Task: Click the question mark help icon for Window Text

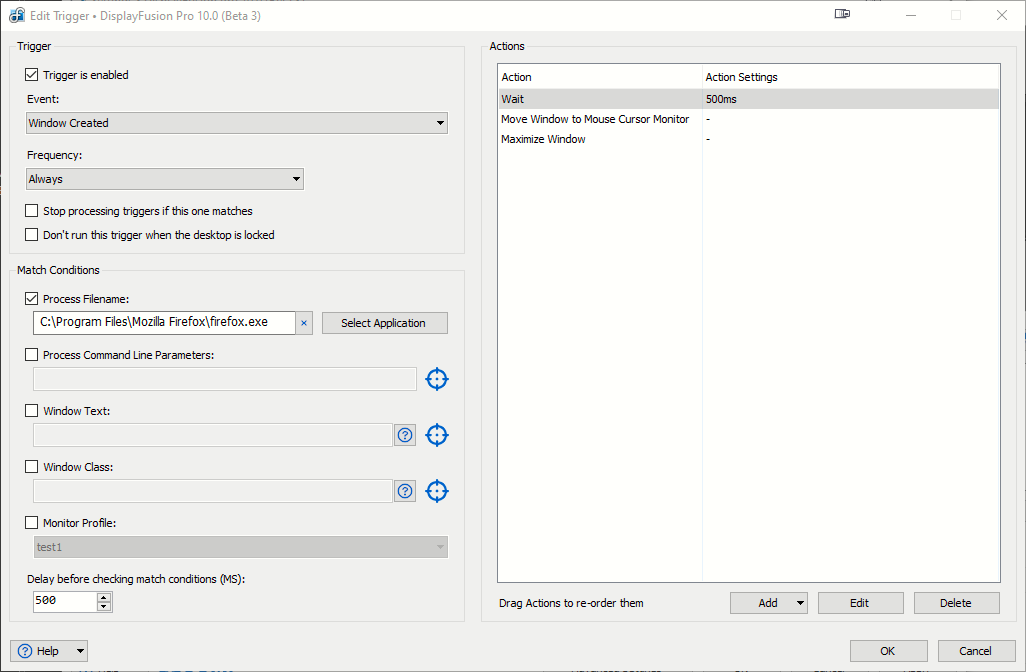Action: (405, 435)
